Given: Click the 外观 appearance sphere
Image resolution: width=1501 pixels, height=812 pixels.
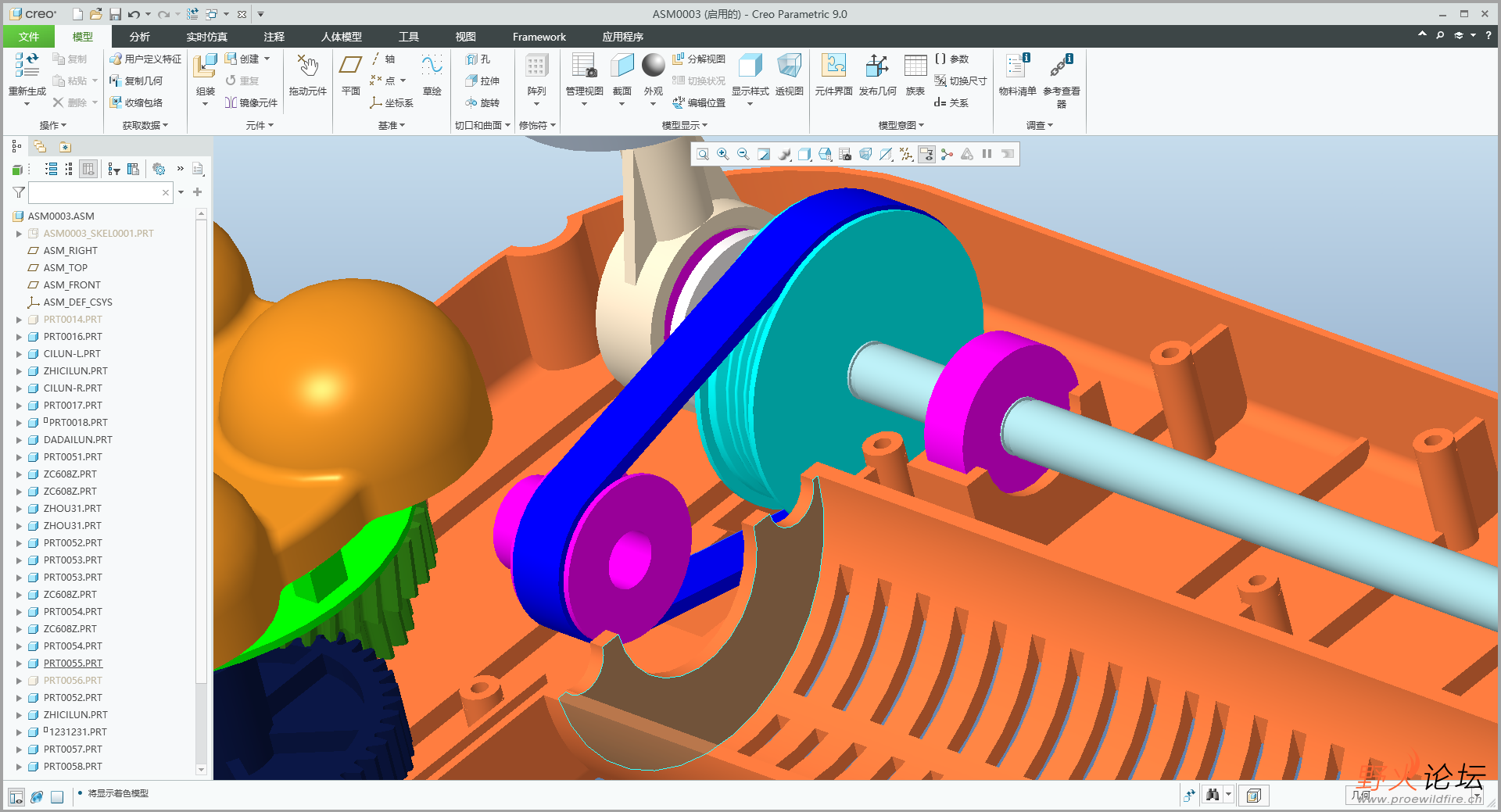Looking at the screenshot, I should pyautogui.click(x=653, y=66).
